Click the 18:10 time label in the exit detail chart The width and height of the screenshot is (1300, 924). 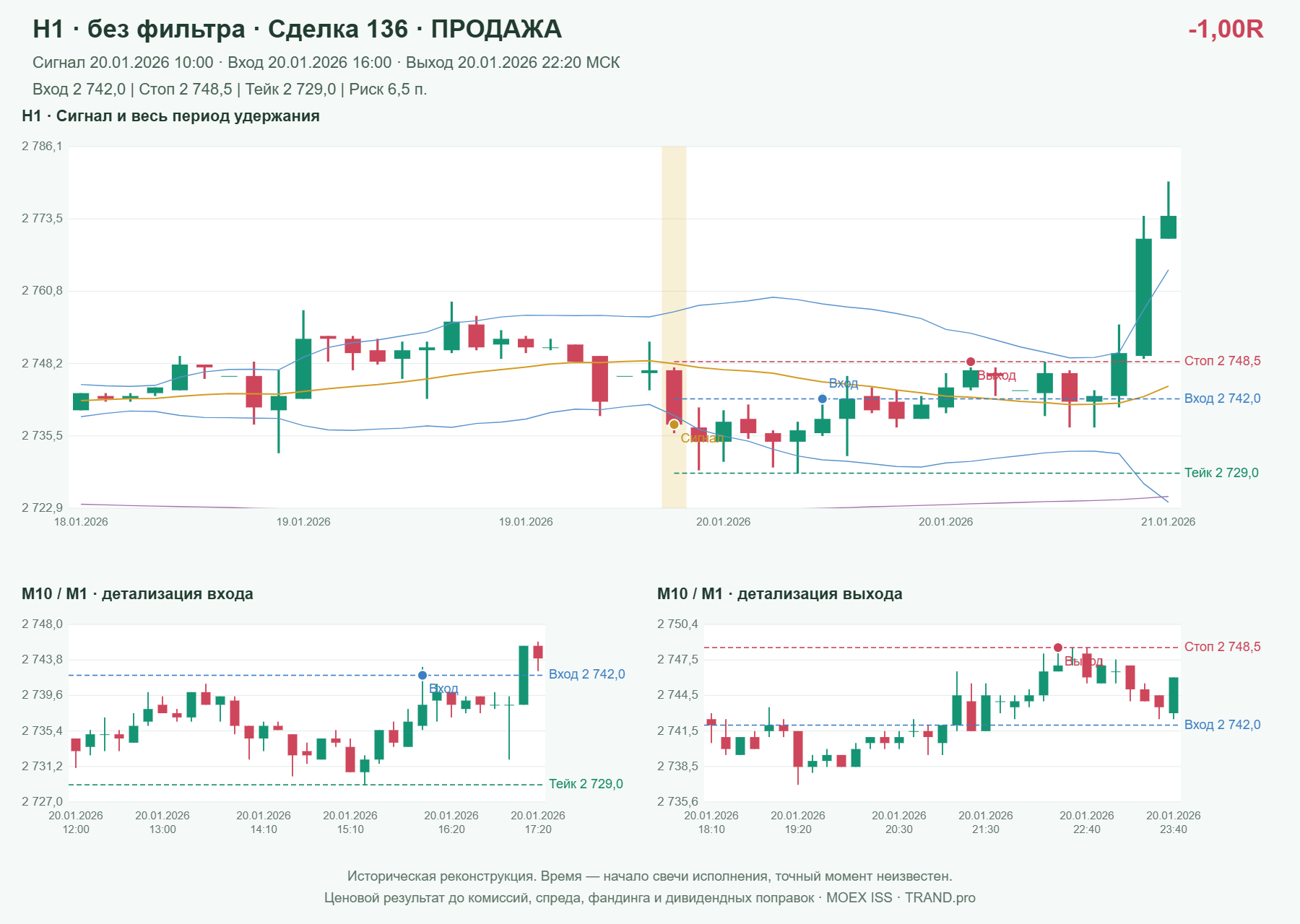(x=711, y=829)
